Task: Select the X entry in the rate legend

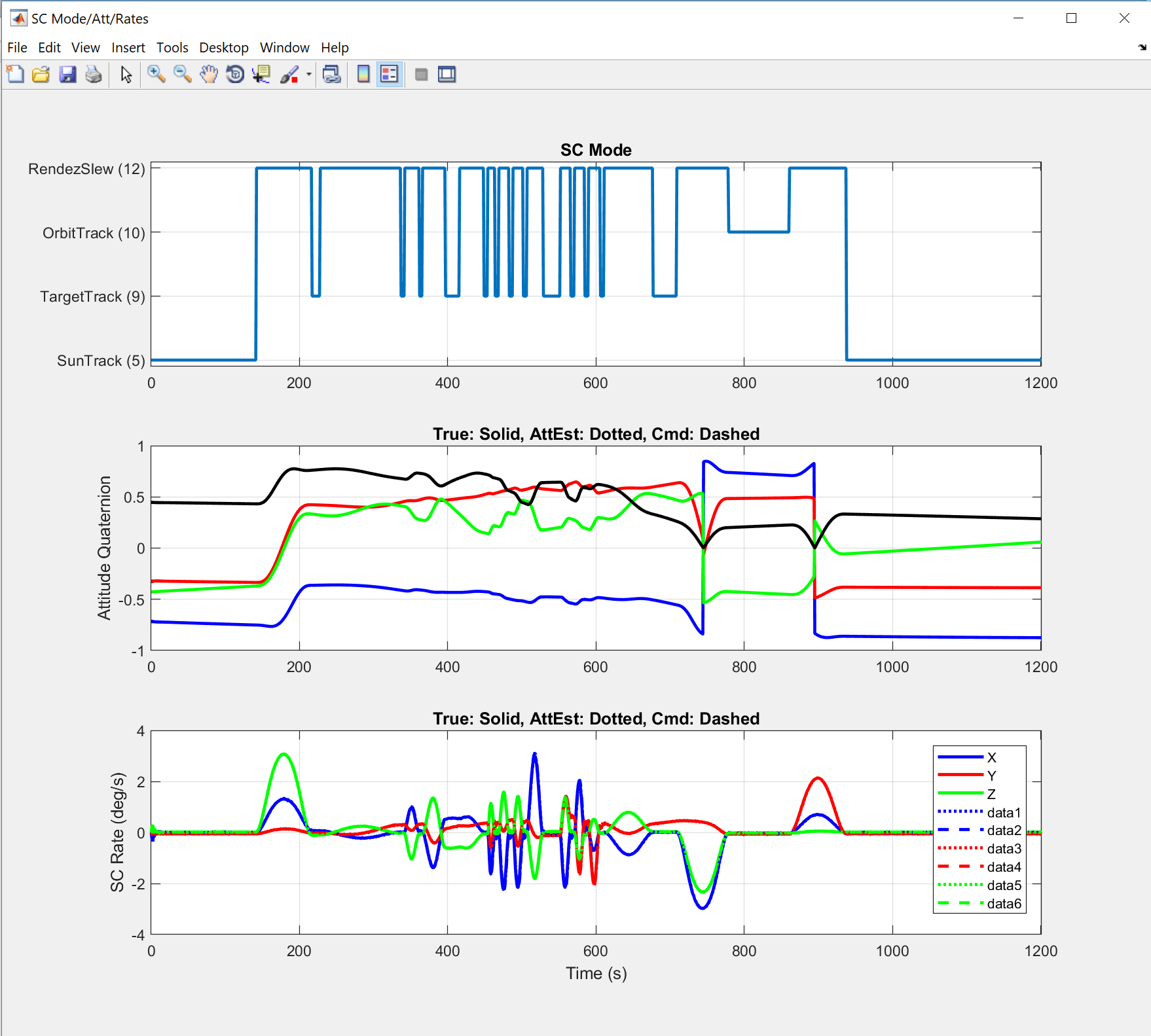Action: [992, 758]
